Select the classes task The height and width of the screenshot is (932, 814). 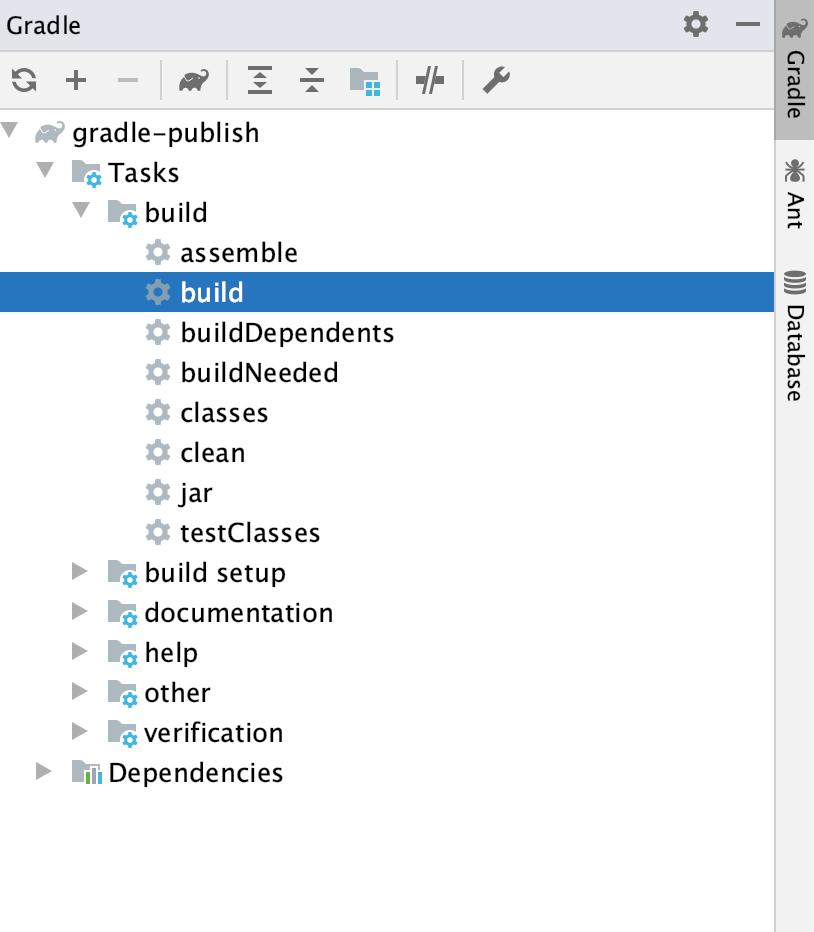coord(224,413)
